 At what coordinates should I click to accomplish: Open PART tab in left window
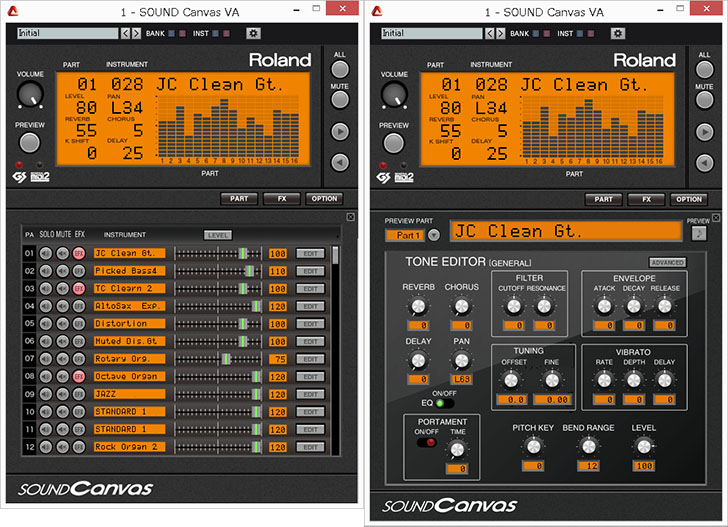click(x=239, y=199)
